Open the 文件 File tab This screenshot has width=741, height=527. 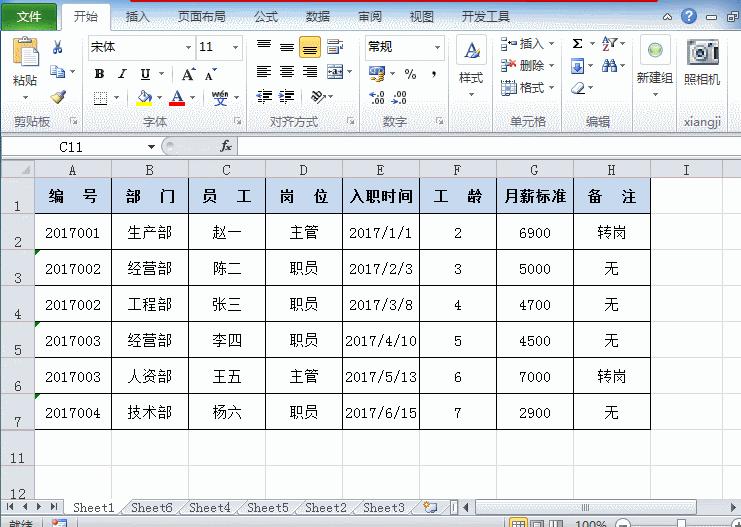pyautogui.click(x=29, y=17)
